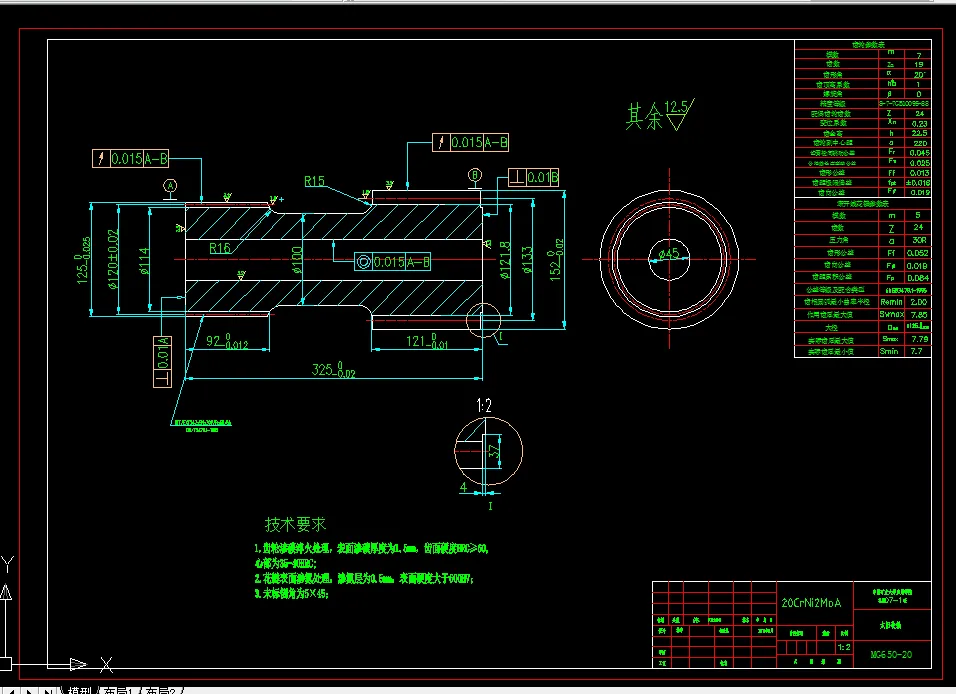956x694 pixels.
Task: Click the 0.084 Fp tolerance value
Action: pyautogui.click(x=918, y=277)
